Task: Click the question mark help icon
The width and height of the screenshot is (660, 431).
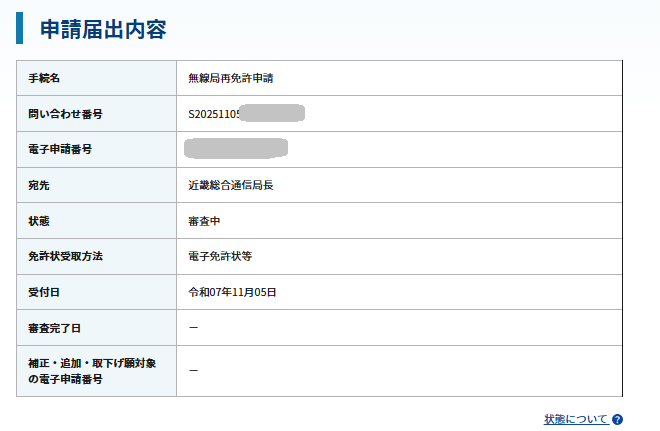Action: point(618,420)
